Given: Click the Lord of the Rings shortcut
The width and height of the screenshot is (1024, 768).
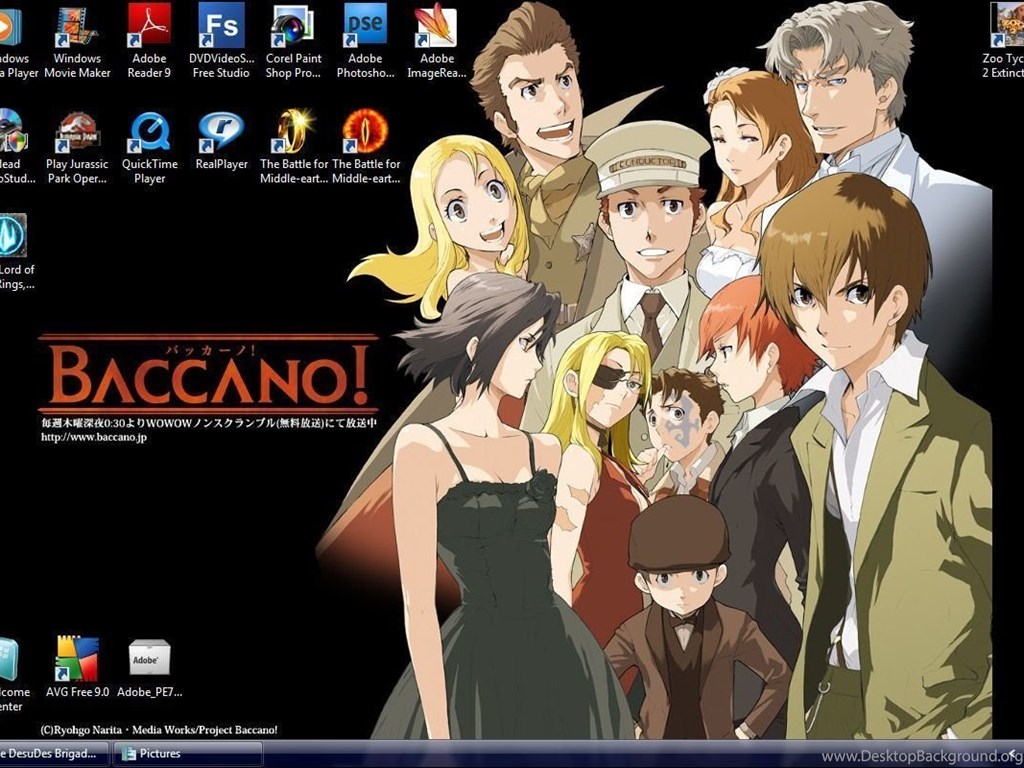Looking at the screenshot, I should (x=12, y=237).
